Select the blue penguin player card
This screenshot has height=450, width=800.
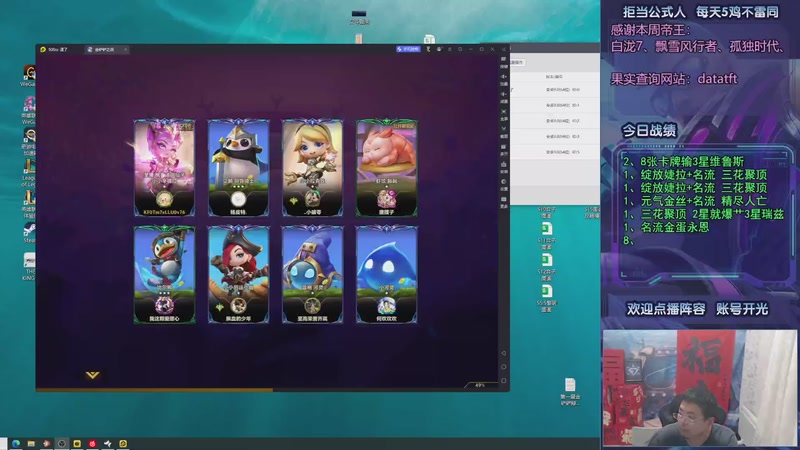click(x=164, y=274)
